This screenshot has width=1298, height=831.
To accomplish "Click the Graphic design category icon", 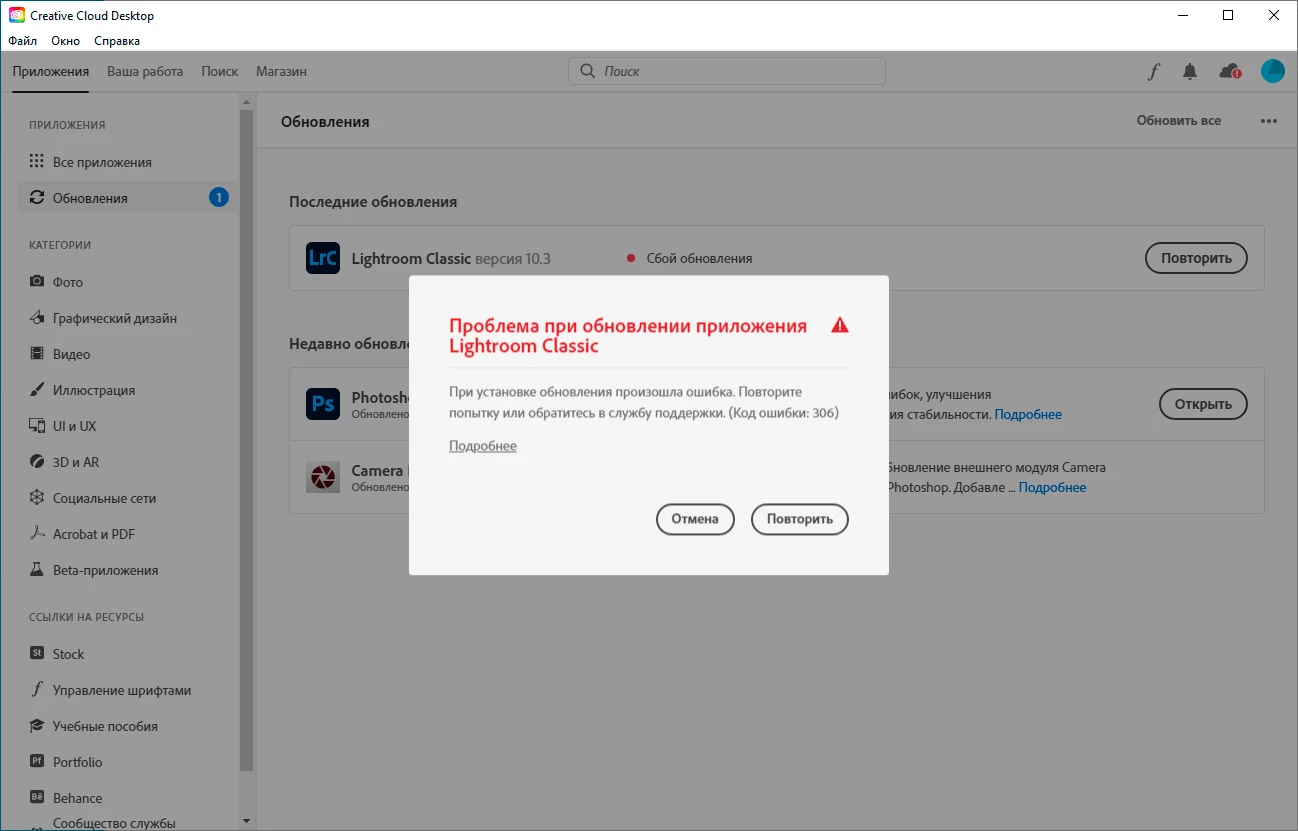I will point(37,318).
